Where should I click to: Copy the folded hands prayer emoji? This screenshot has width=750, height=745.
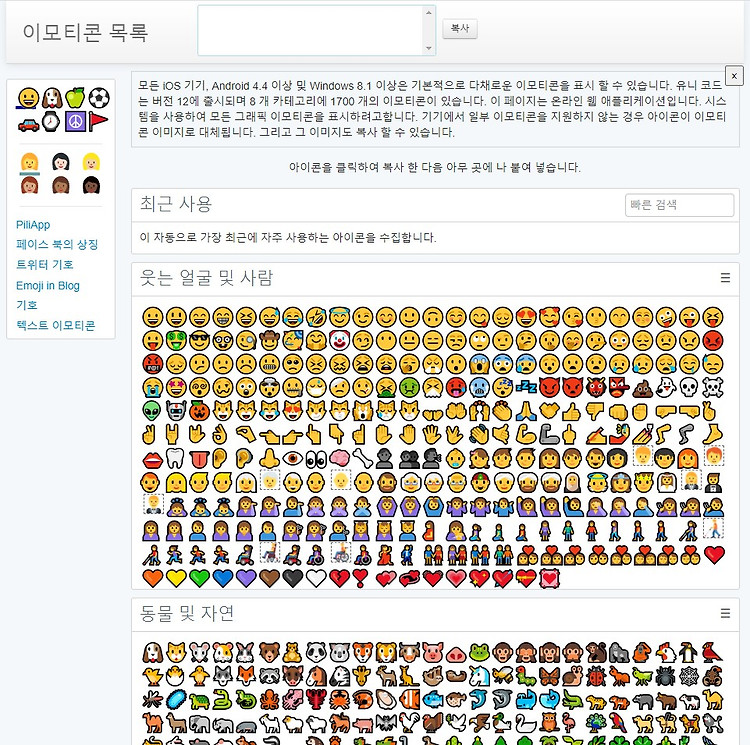coord(526,411)
